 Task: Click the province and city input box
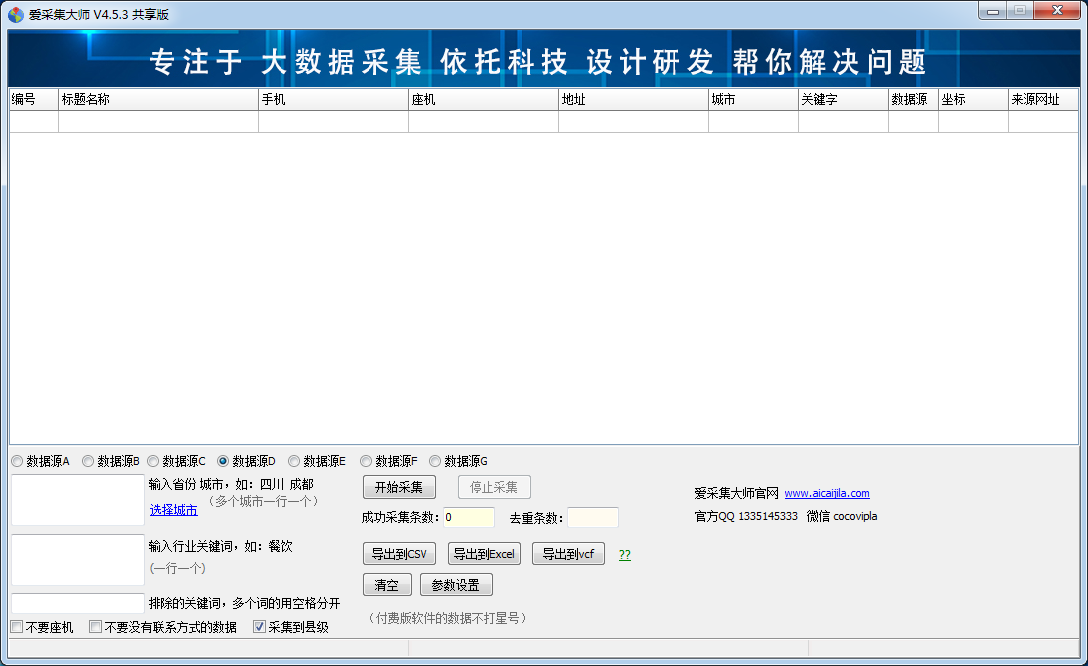point(77,499)
